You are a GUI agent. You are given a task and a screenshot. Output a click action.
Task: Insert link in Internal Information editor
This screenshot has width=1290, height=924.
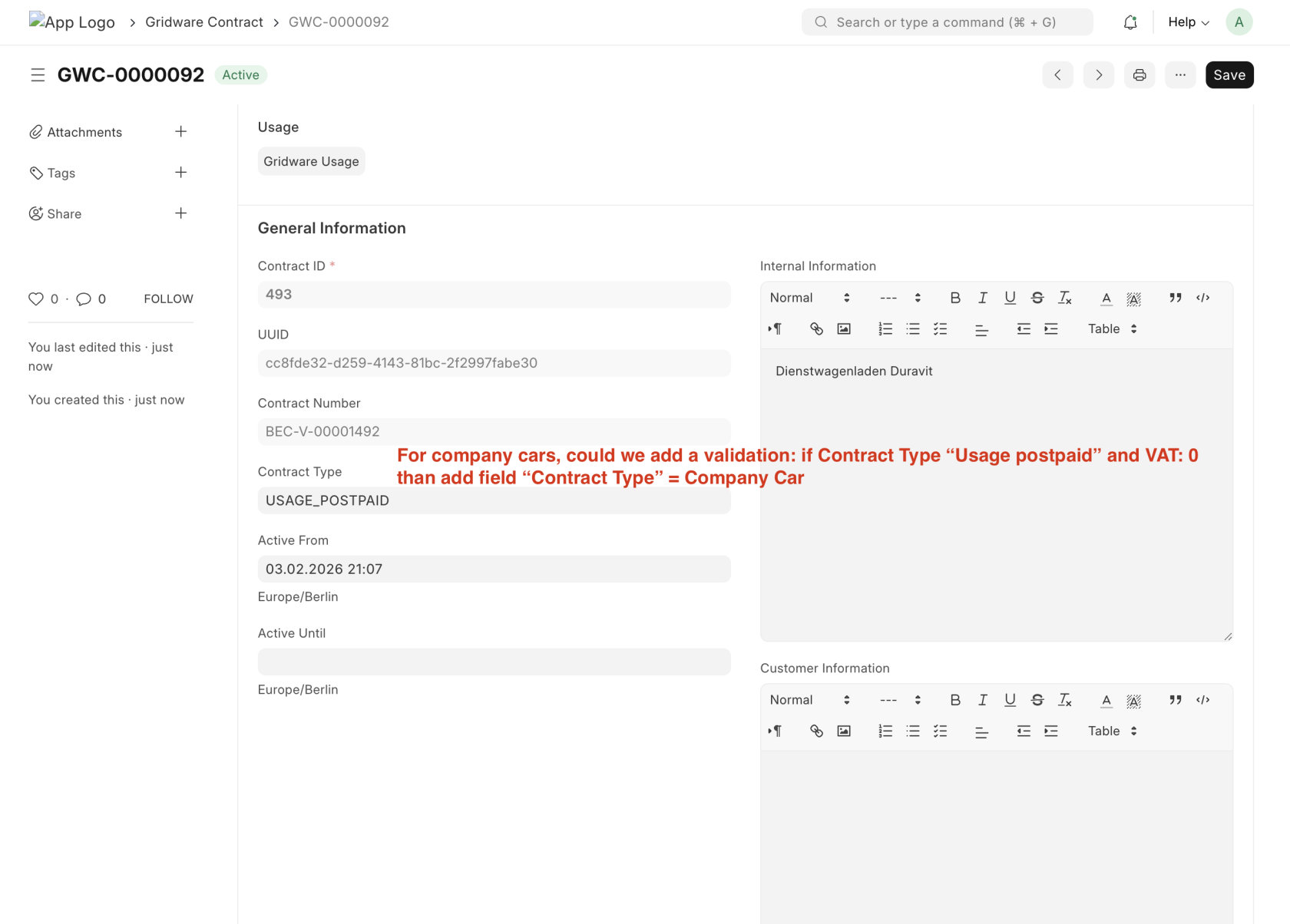[x=816, y=329]
